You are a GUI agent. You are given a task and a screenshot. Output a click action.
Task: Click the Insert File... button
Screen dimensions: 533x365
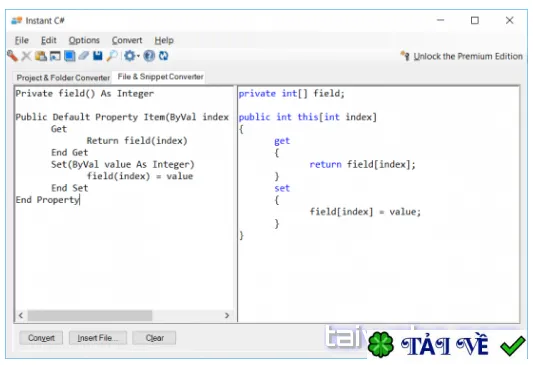click(98, 338)
